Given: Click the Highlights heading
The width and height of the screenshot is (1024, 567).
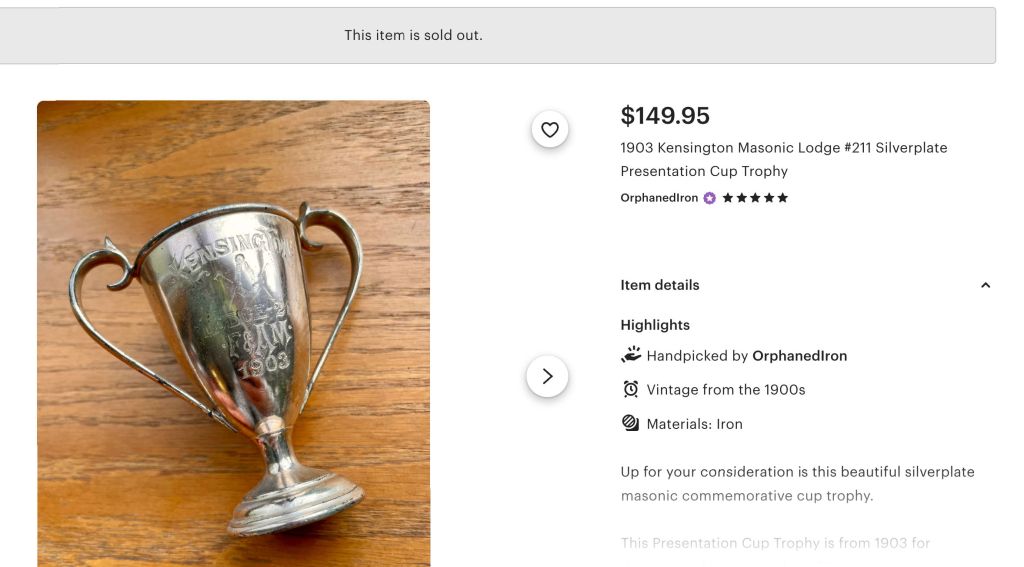Looking at the screenshot, I should click(x=655, y=325).
